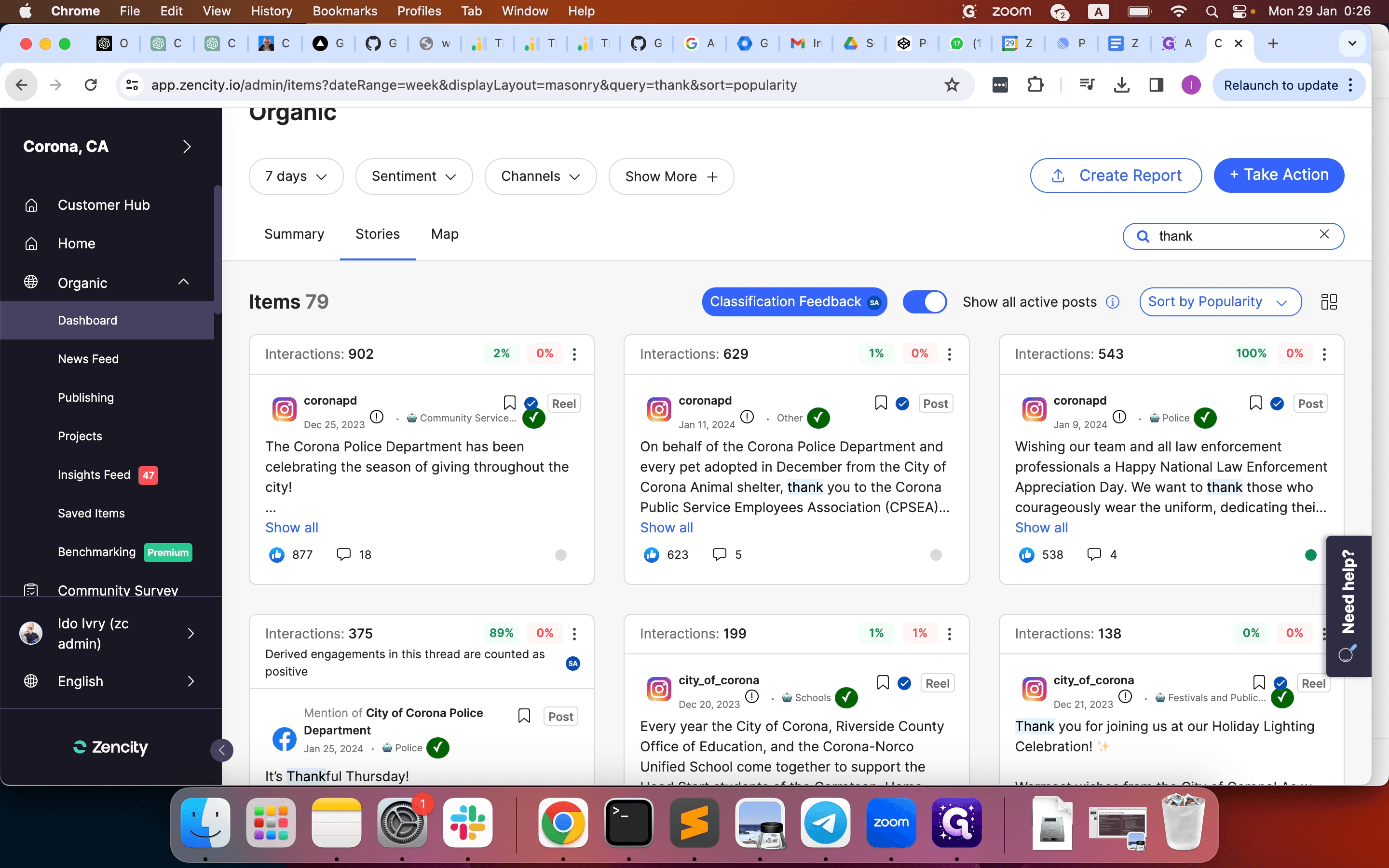Toggle green checkmark beside Festivals and Public classification
The width and height of the screenshot is (1389, 868).
click(1282, 697)
